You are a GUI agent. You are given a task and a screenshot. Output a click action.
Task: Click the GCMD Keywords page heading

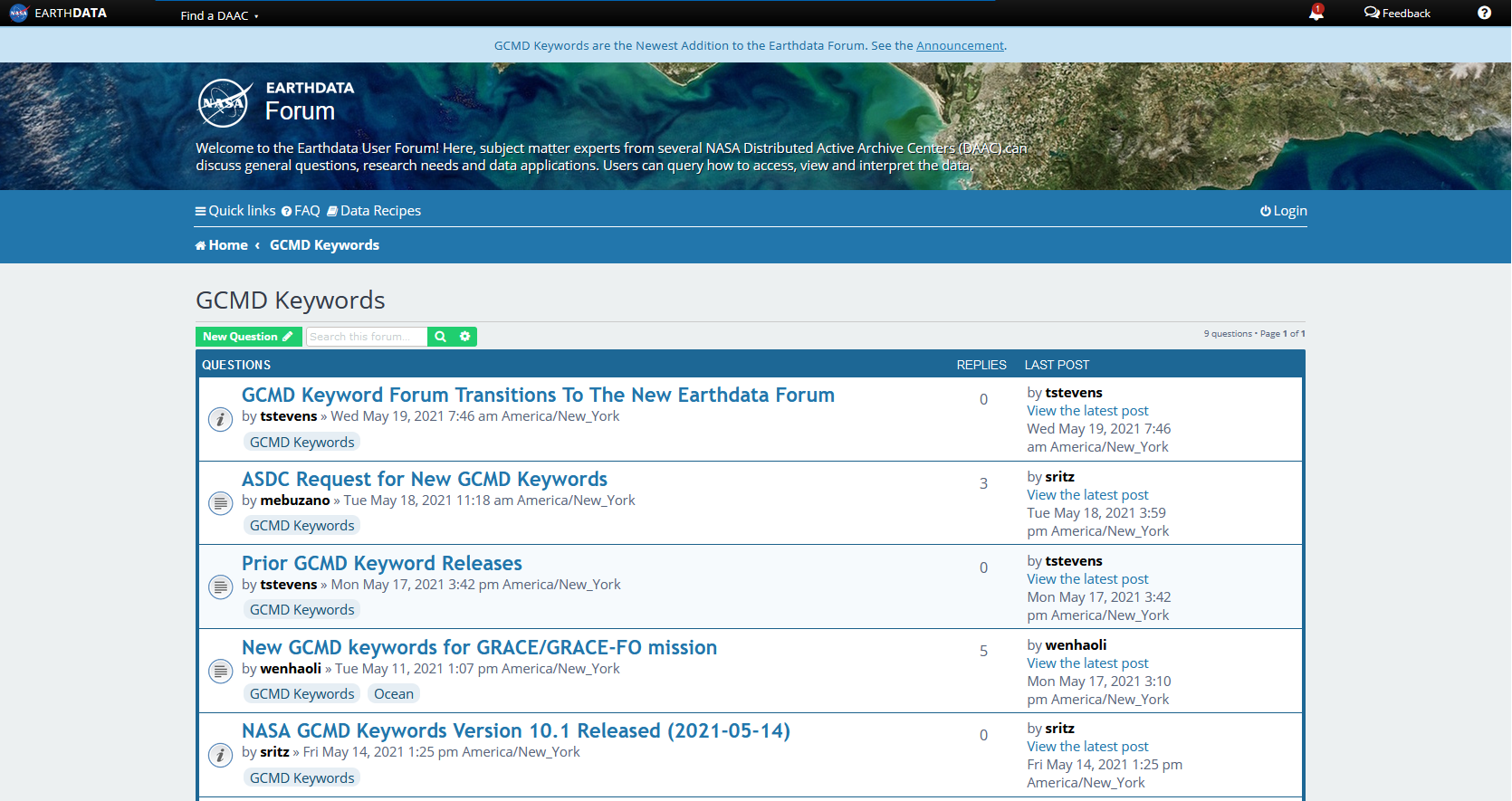[x=291, y=300]
